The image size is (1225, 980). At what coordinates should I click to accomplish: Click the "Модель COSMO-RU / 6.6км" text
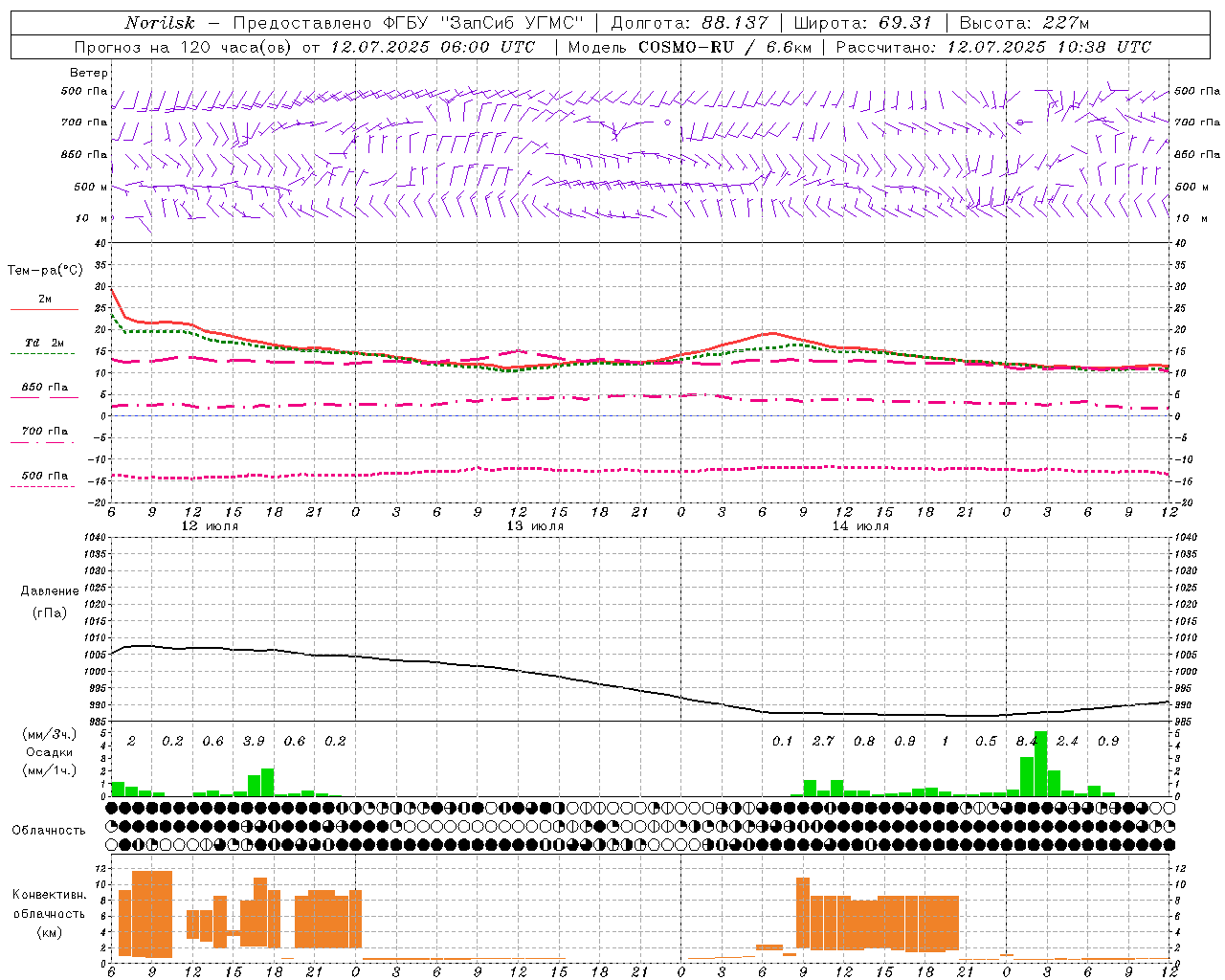click(x=689, y=47)
